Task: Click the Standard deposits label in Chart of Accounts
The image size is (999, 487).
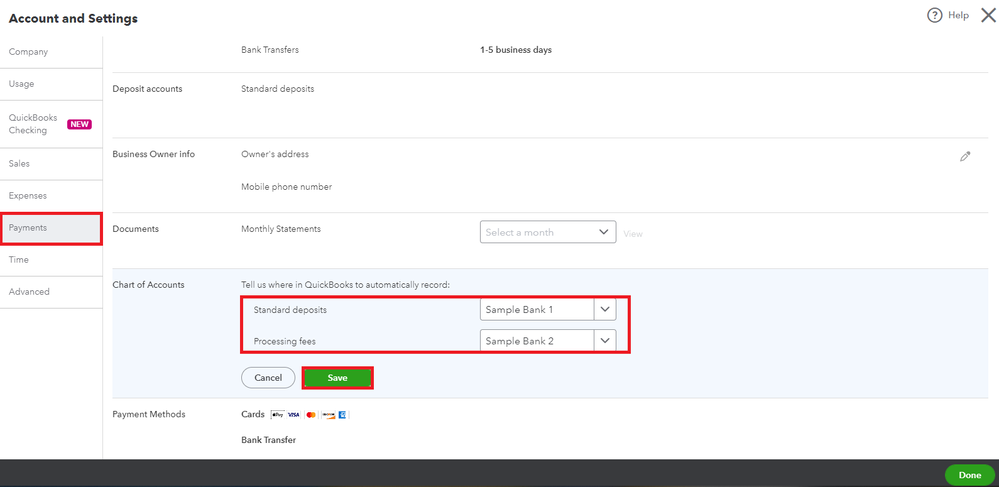Action: coord(290,310)
